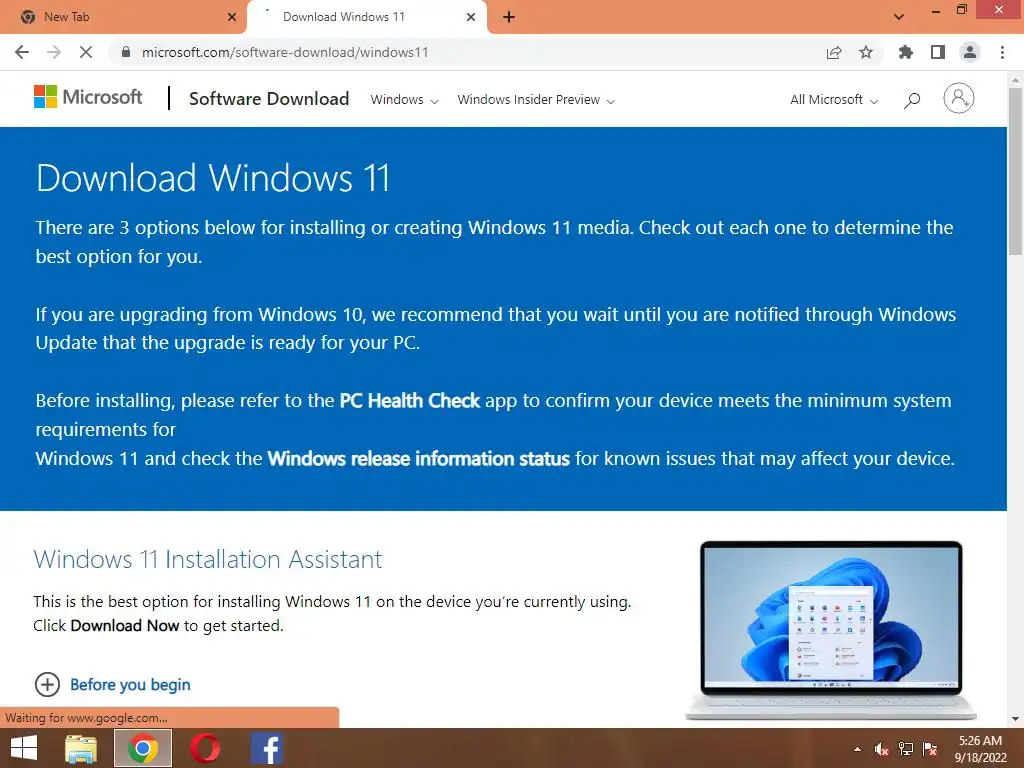Screen dimensions: 1024x768
Task: Open Facebook from the taskbar
Action: point(266,748)
